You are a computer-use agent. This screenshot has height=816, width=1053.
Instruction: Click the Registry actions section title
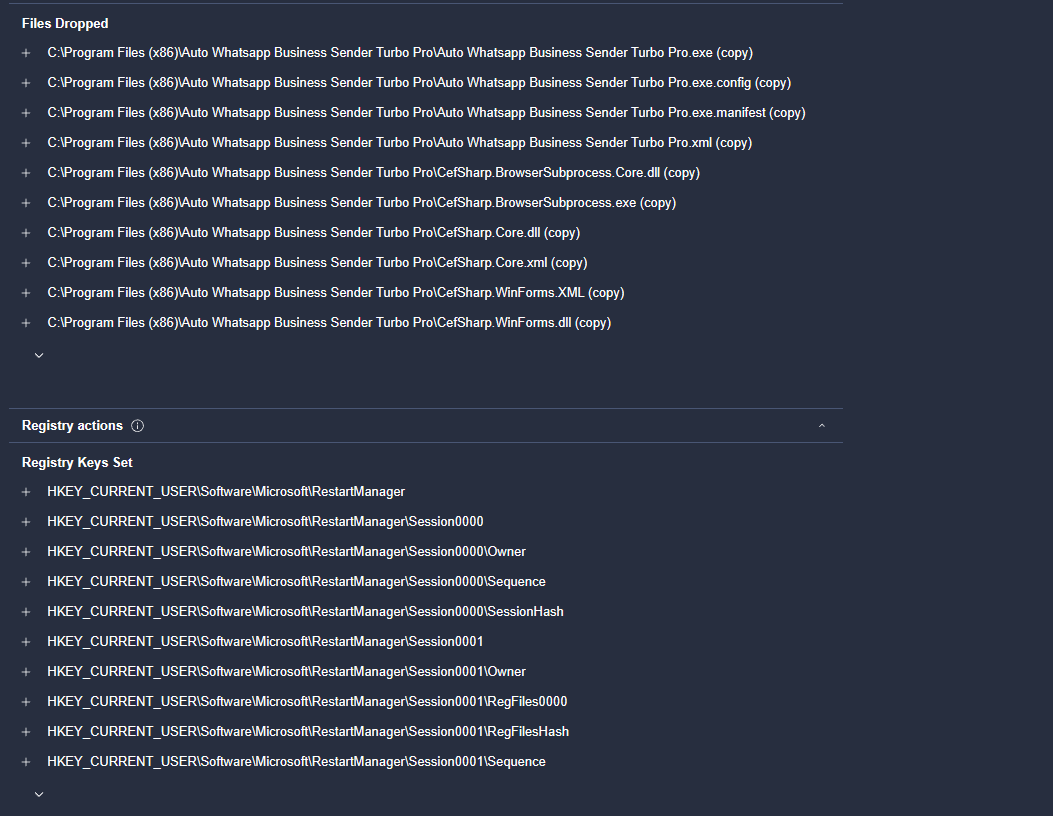[73, 426]
